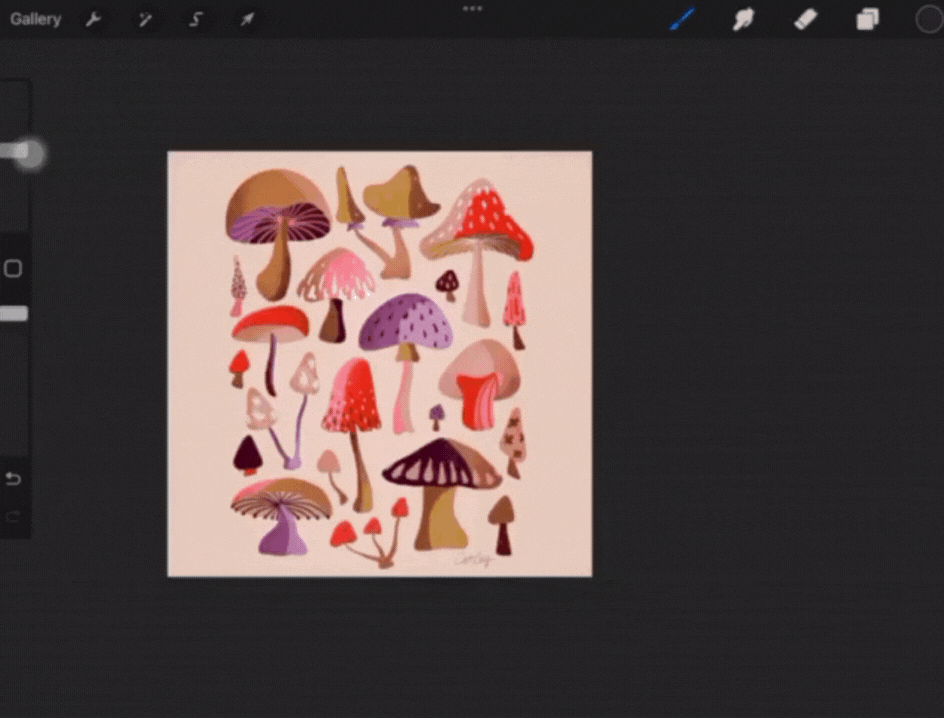Tap the large red fly agaric mushroom
This screenshot has height=718, width=944.
pos(484,215)
